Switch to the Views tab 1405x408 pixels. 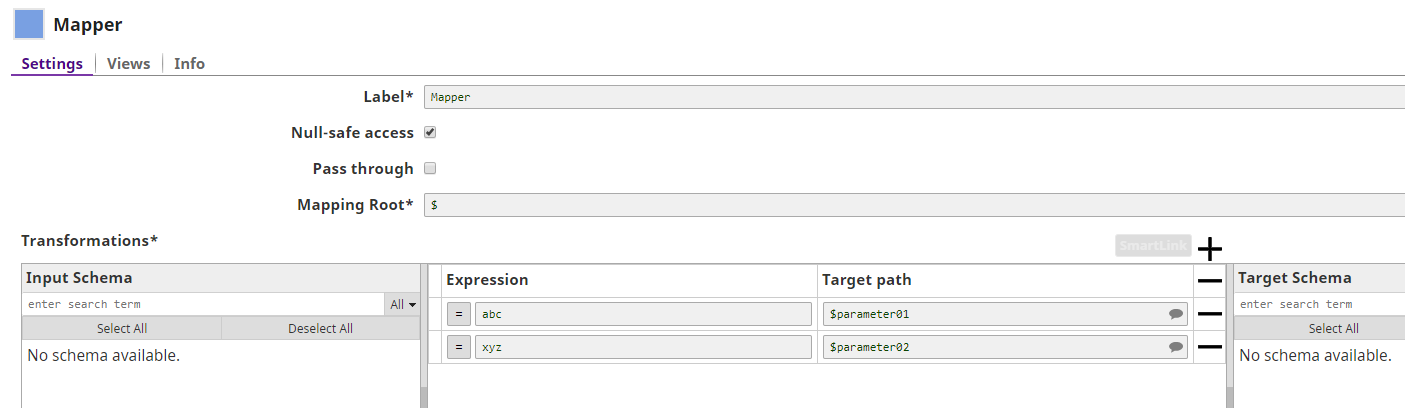coord(128,64)
